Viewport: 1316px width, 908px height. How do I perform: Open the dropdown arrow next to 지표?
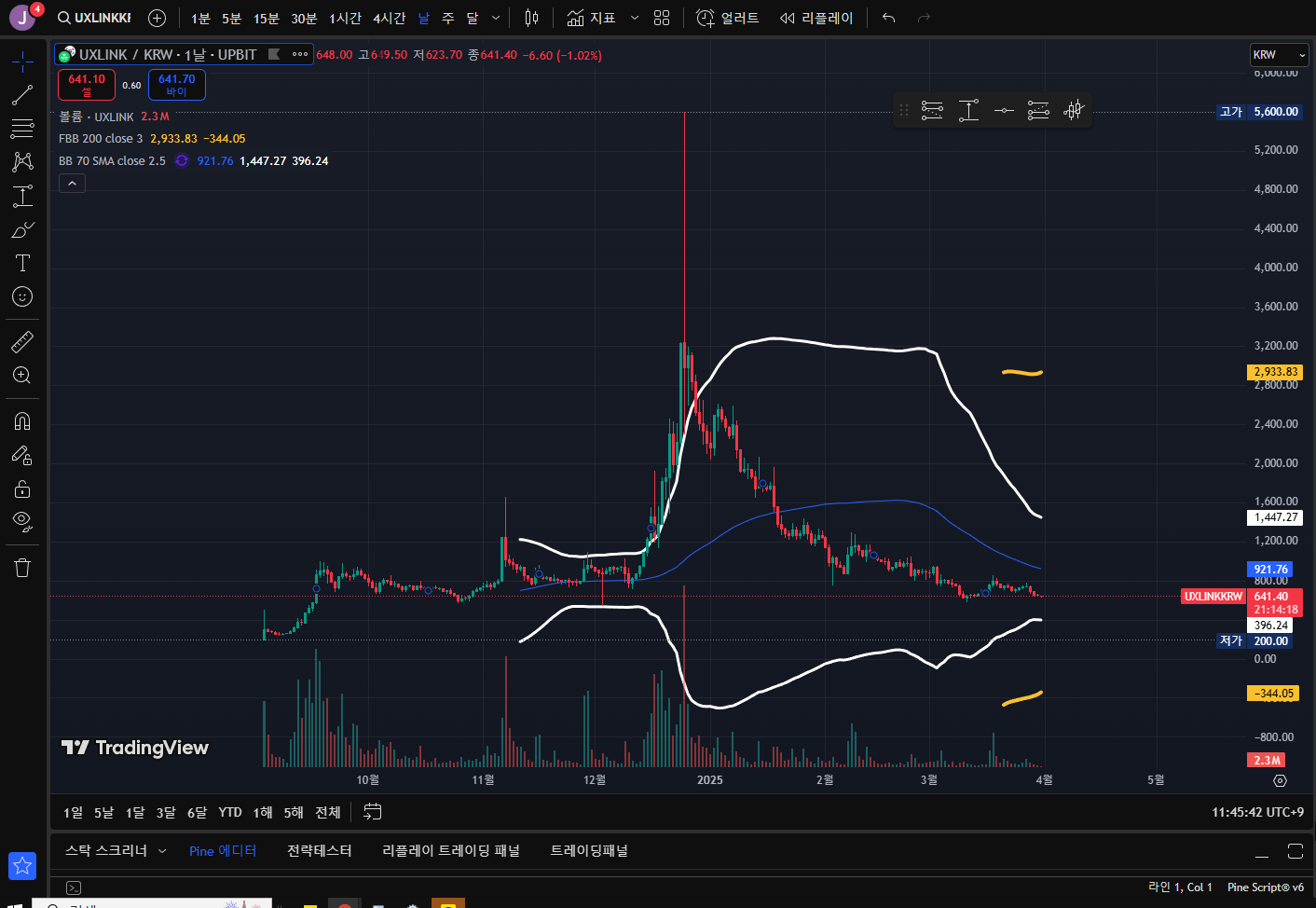635,18
